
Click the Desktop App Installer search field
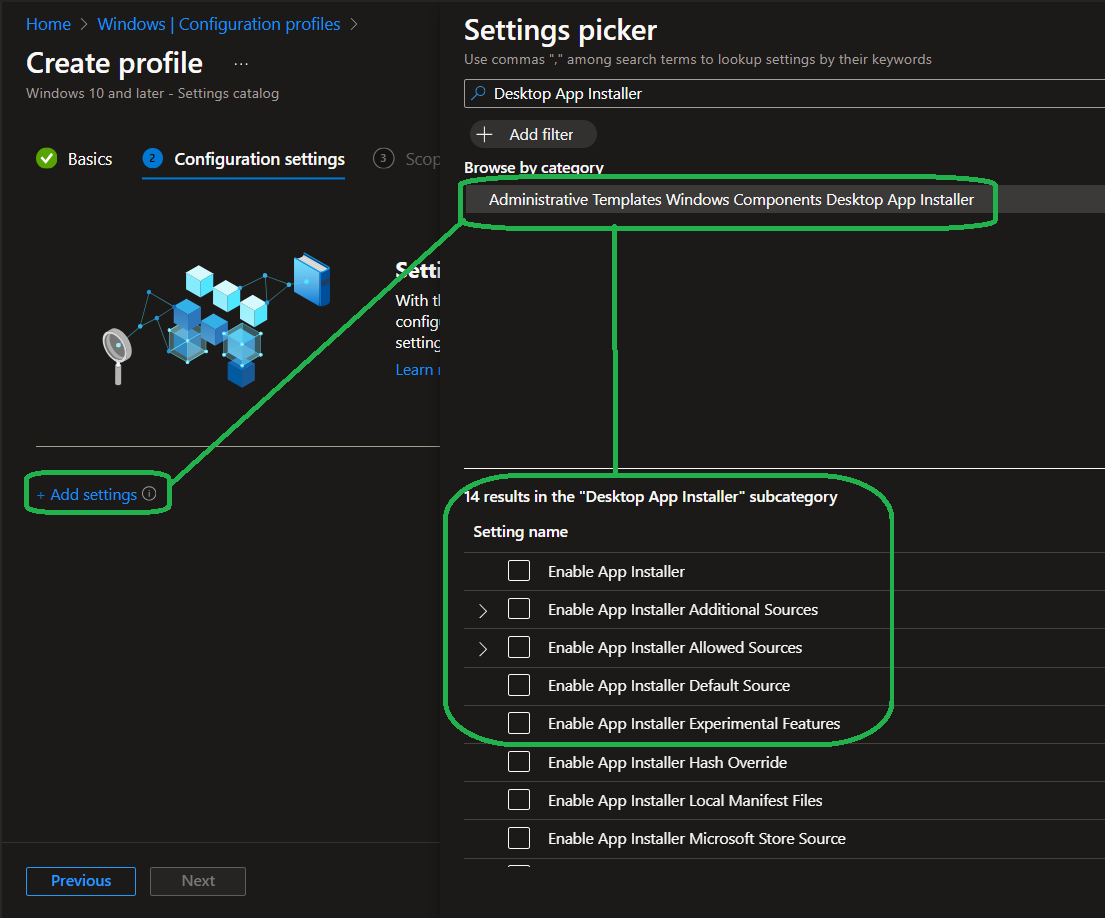[780, 94]
